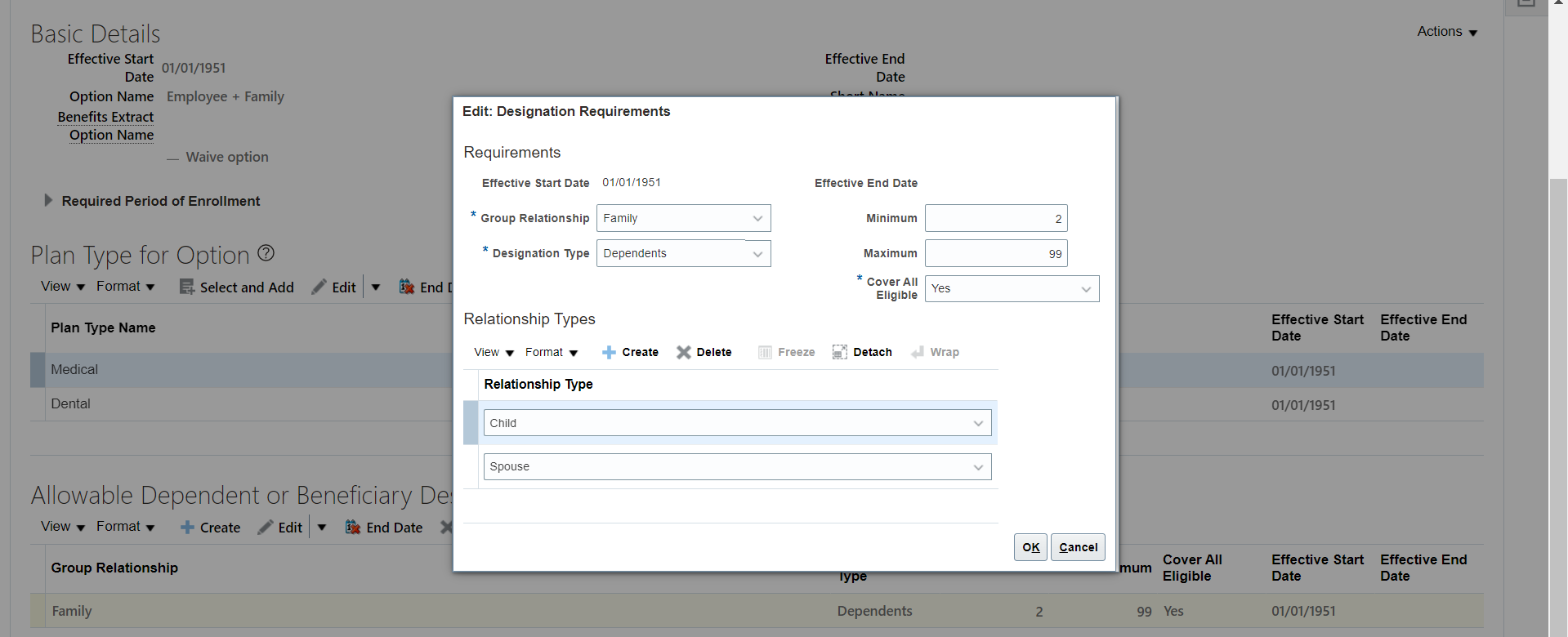Open the Format menu in Allowable Dependent section
Screen dimensions: 1568x637
(x=125, y=527)
